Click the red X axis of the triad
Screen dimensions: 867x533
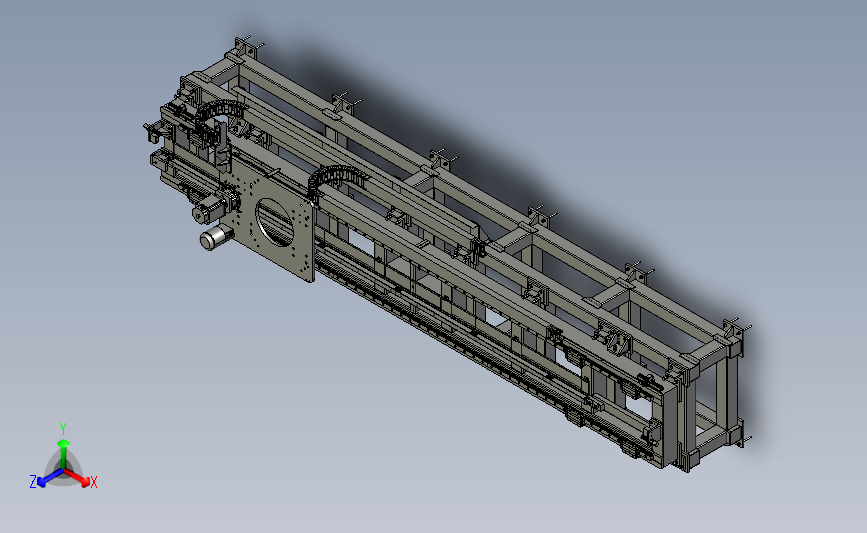point(77,477)
